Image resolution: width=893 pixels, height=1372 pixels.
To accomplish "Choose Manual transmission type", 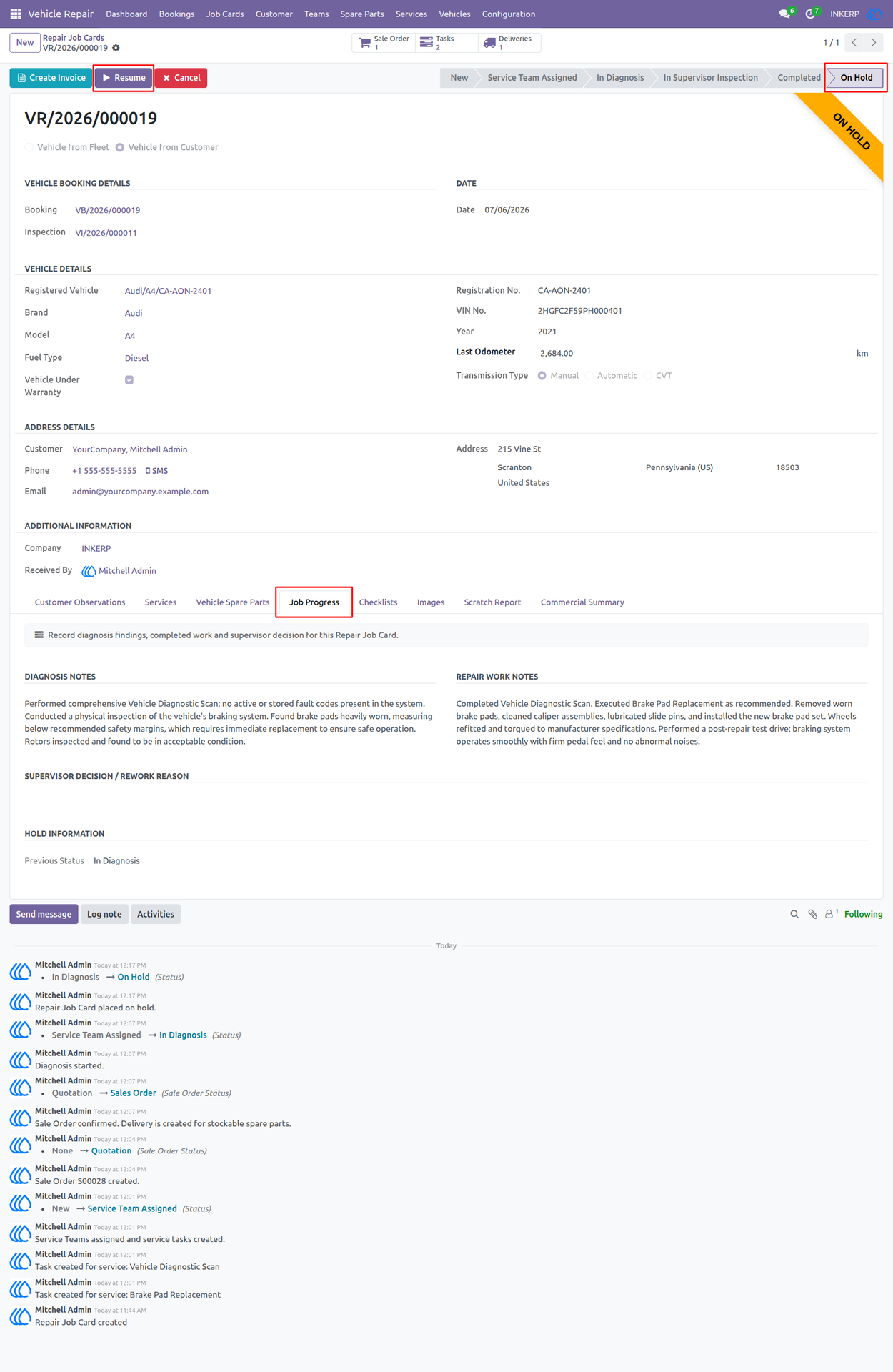I will pos(542,376).
